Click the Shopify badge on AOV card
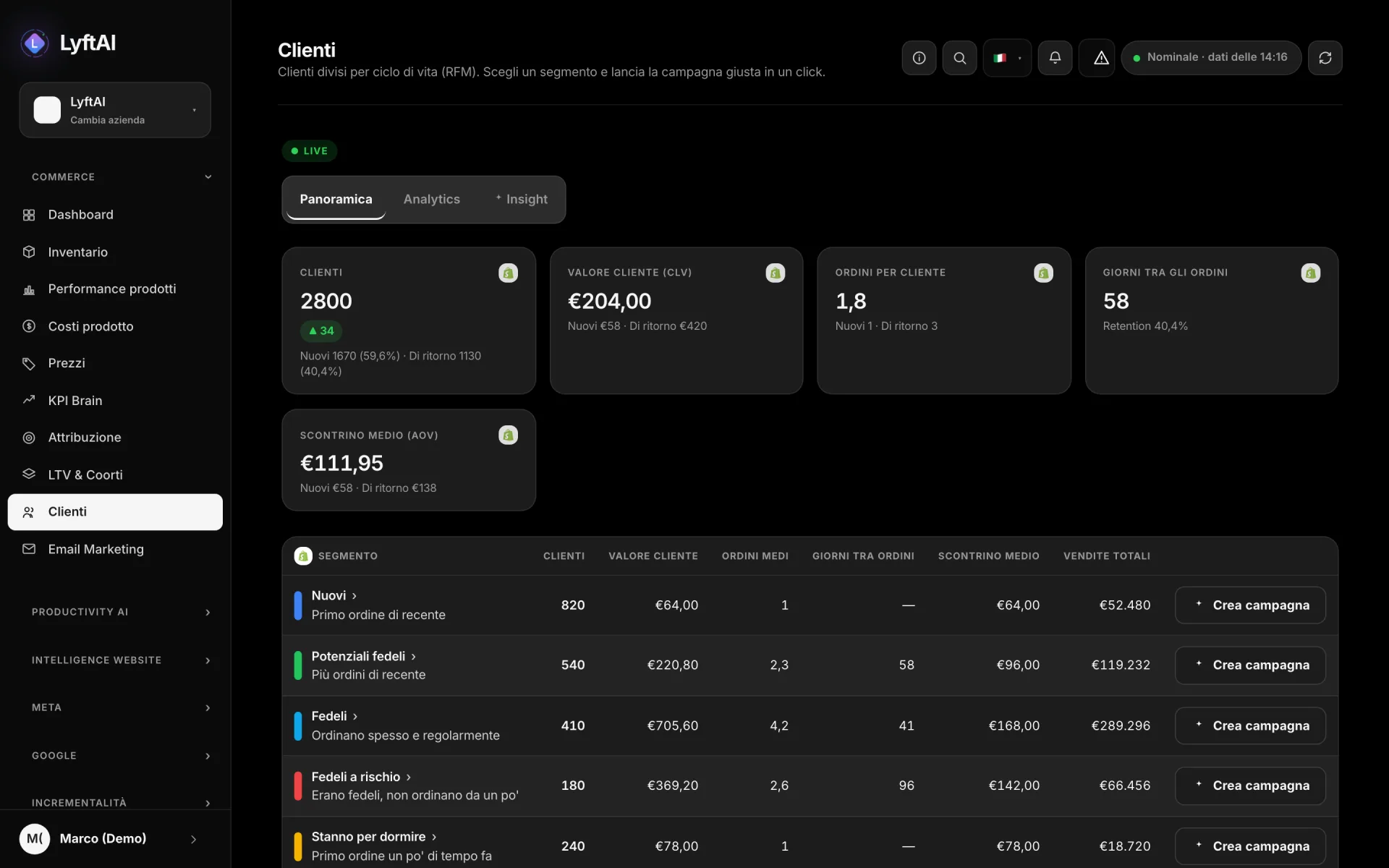1389x868 pixels. pos(508,435)
